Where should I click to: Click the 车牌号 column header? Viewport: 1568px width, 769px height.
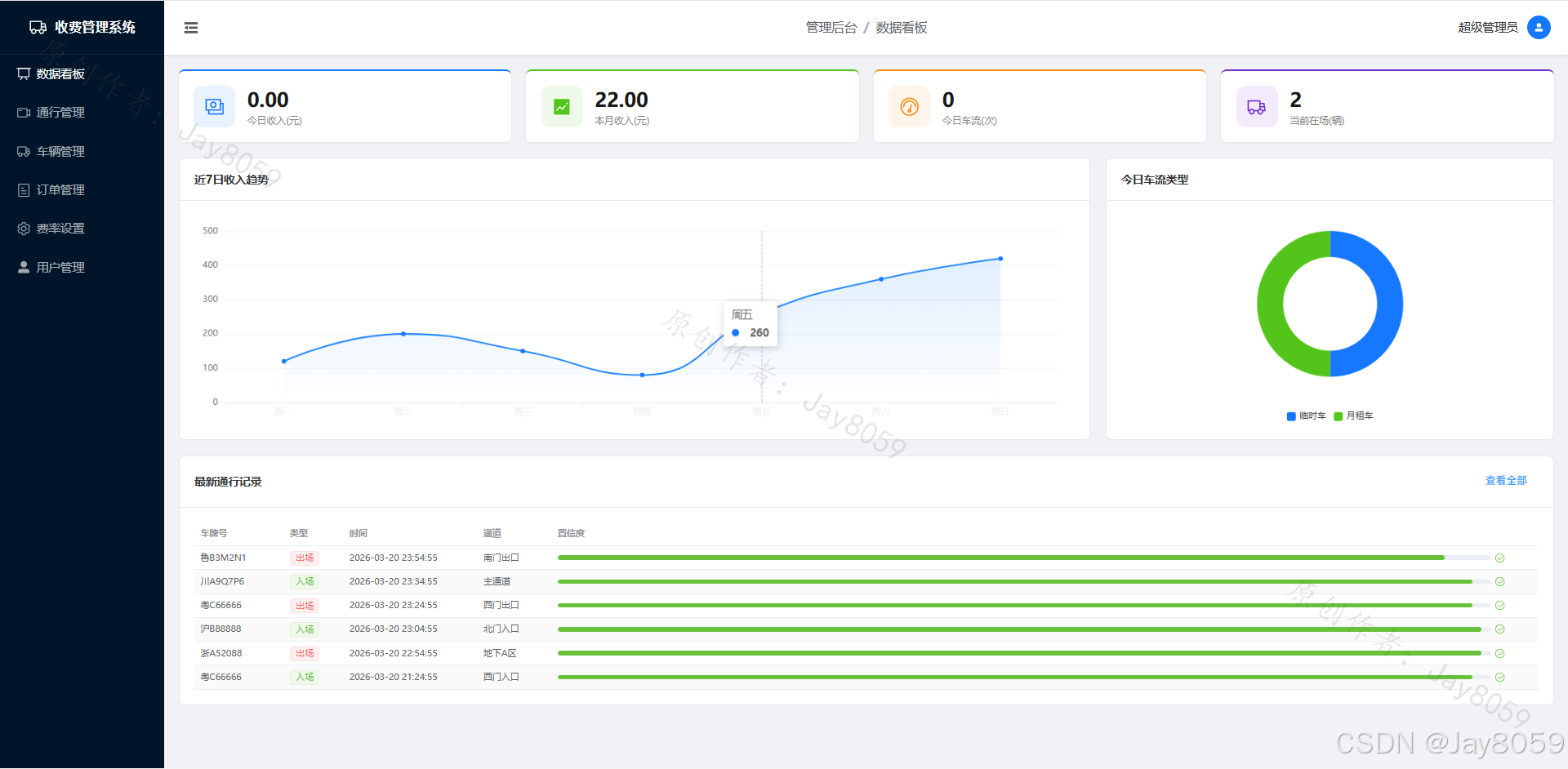[214, 534]
